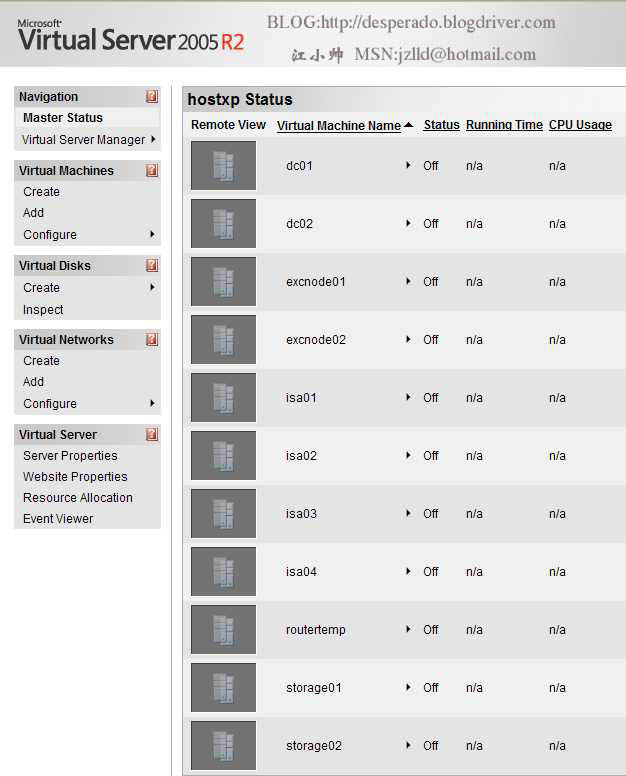Image resolution: width=626 pixels, height=776 pixels.
Task: Sort by CPU Usage column
Action: (580, 125)
